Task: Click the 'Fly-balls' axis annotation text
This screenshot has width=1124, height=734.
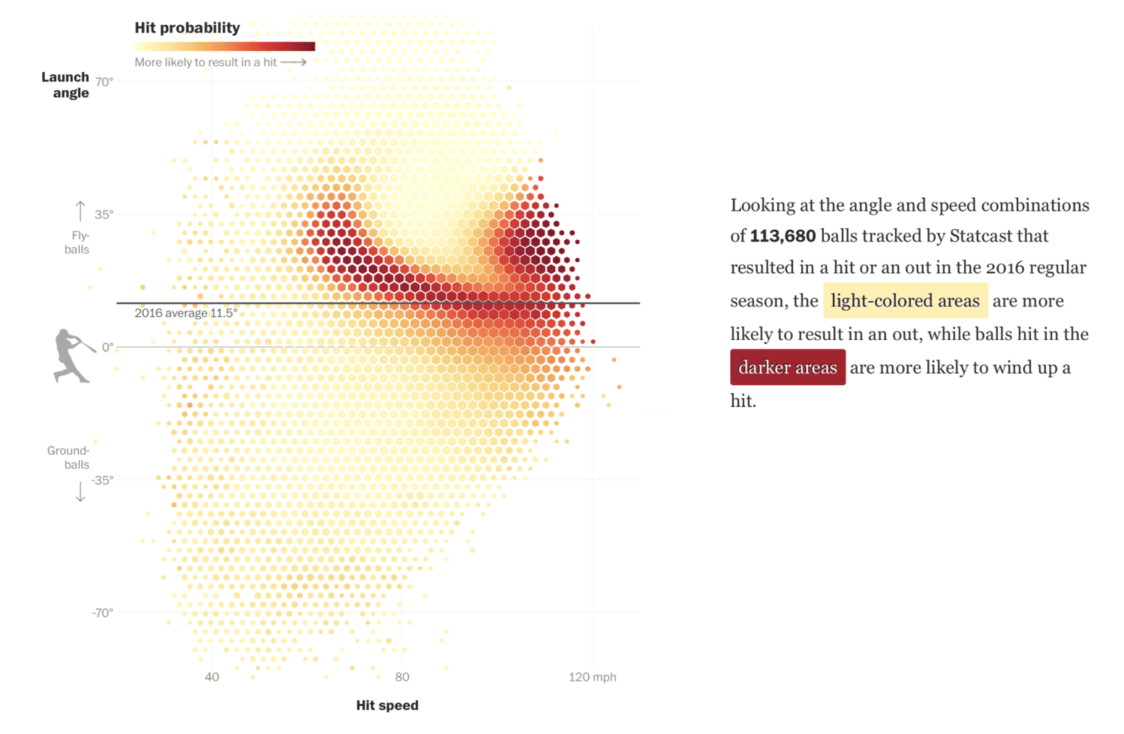Action: pos(77,242)
